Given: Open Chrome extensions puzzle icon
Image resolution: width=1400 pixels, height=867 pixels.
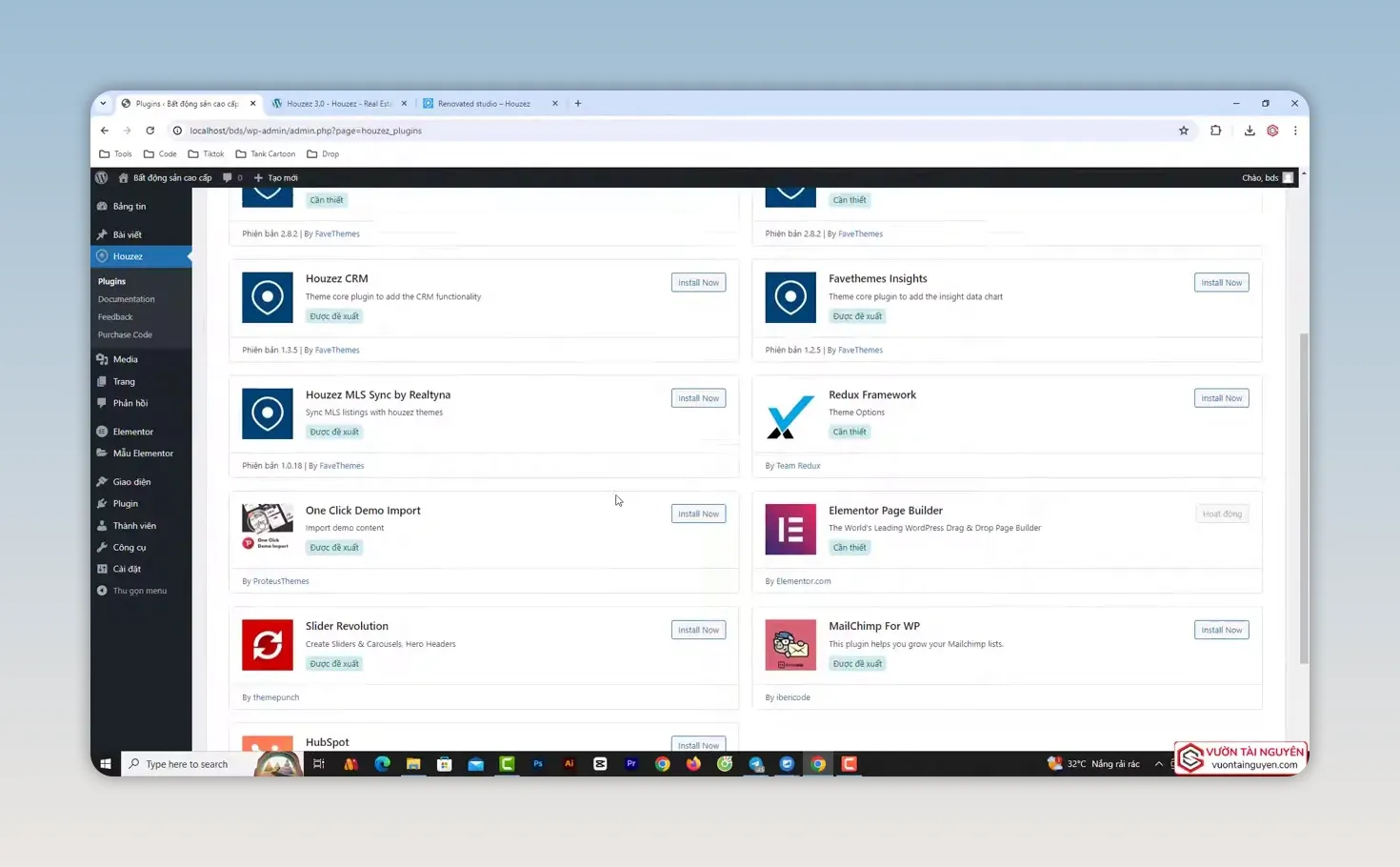Looking at the screenshot, I should point(1215,131).
